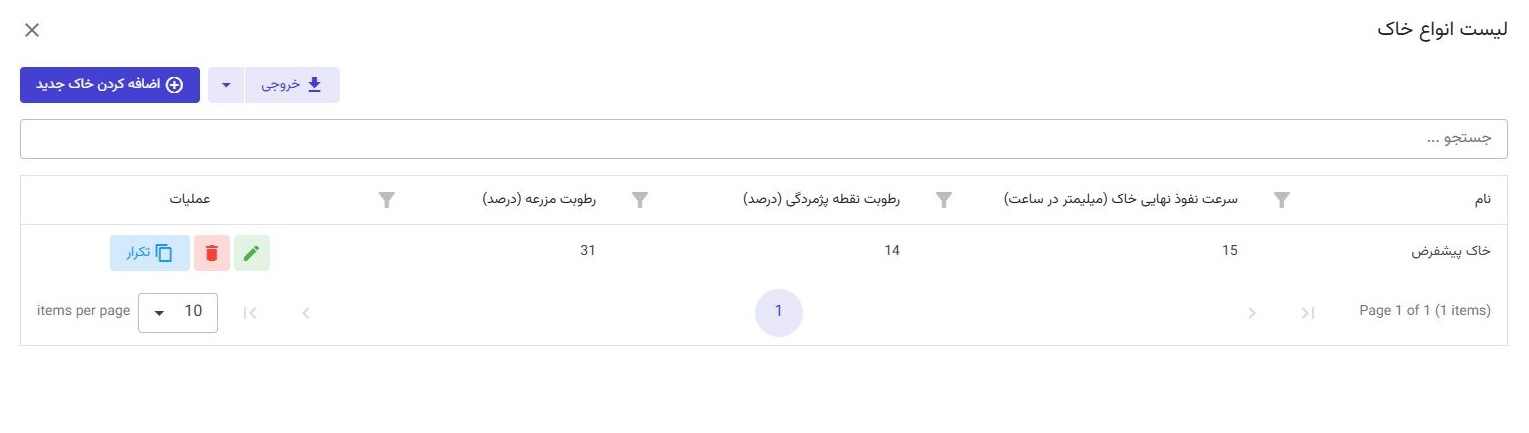The height and width of the screenshot is (433, 1529).
Task: Open the items per page dropdown
Action: point(177,312)
